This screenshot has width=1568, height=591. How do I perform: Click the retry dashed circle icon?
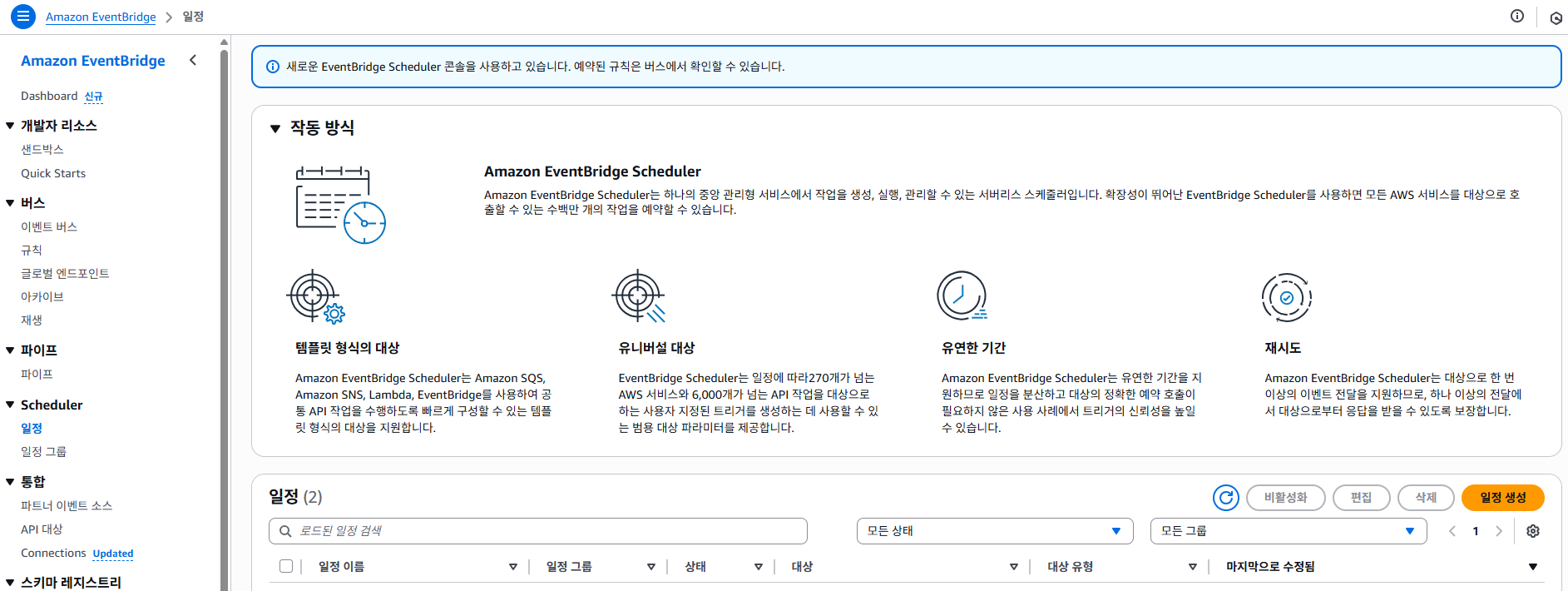(x=1286, y=297)
